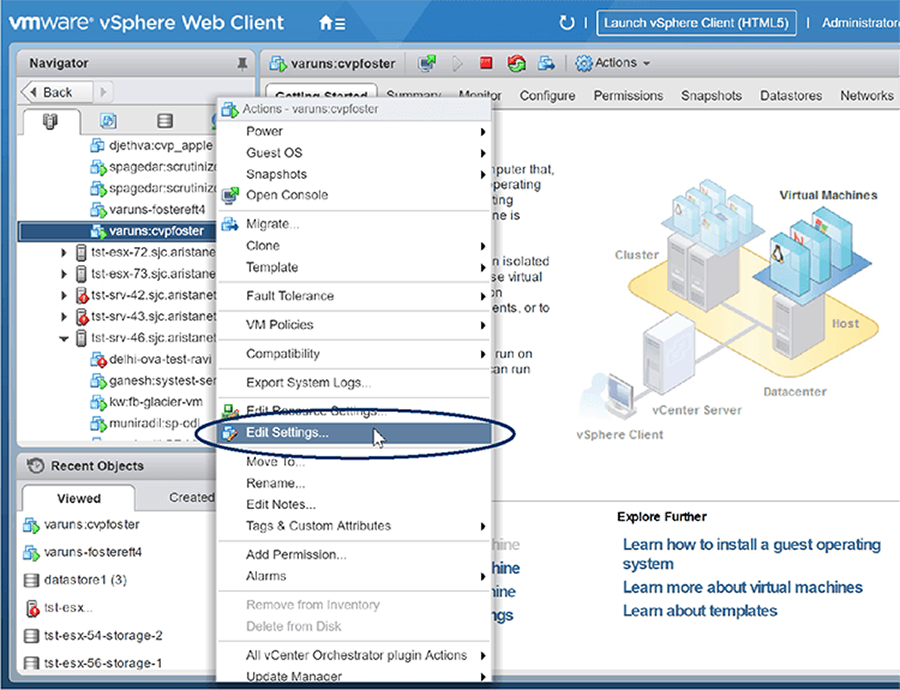Image resolution: width=900 pixels, height=690 pixels.
Task: Select the Viewed tab in Recent Objects
Action: [x=79, y=498]
